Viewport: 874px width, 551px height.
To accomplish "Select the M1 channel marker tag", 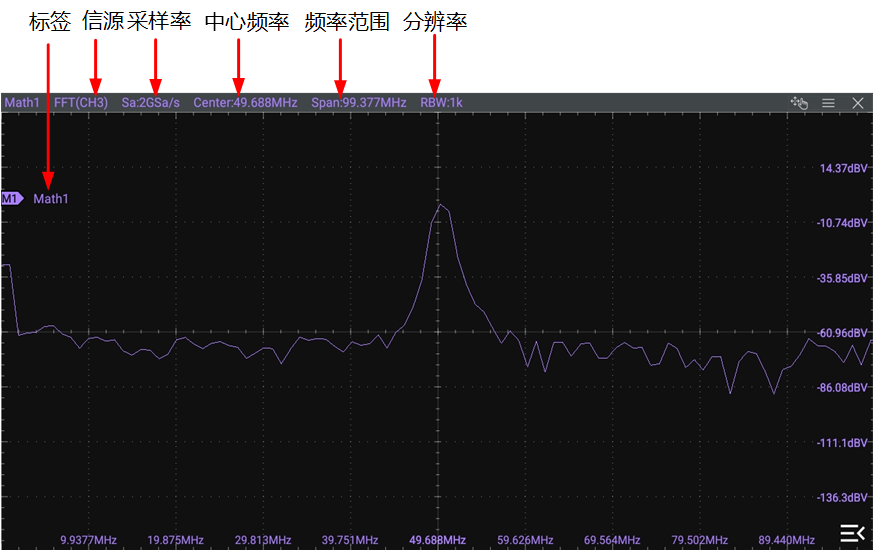I will (12, 198).
